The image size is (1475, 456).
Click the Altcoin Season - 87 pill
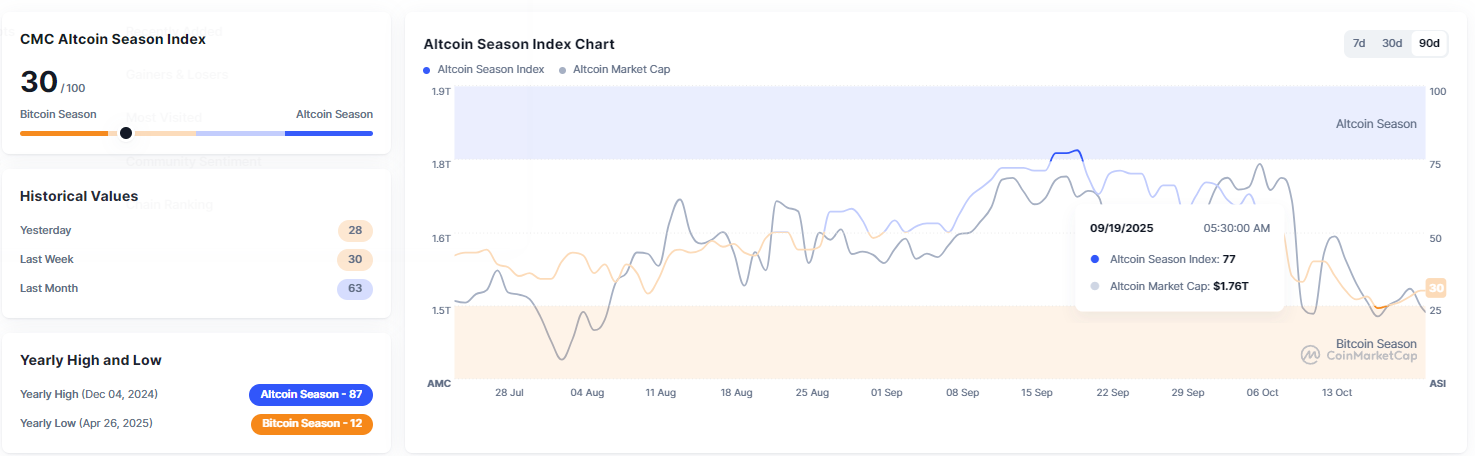[x=311, y=394]
